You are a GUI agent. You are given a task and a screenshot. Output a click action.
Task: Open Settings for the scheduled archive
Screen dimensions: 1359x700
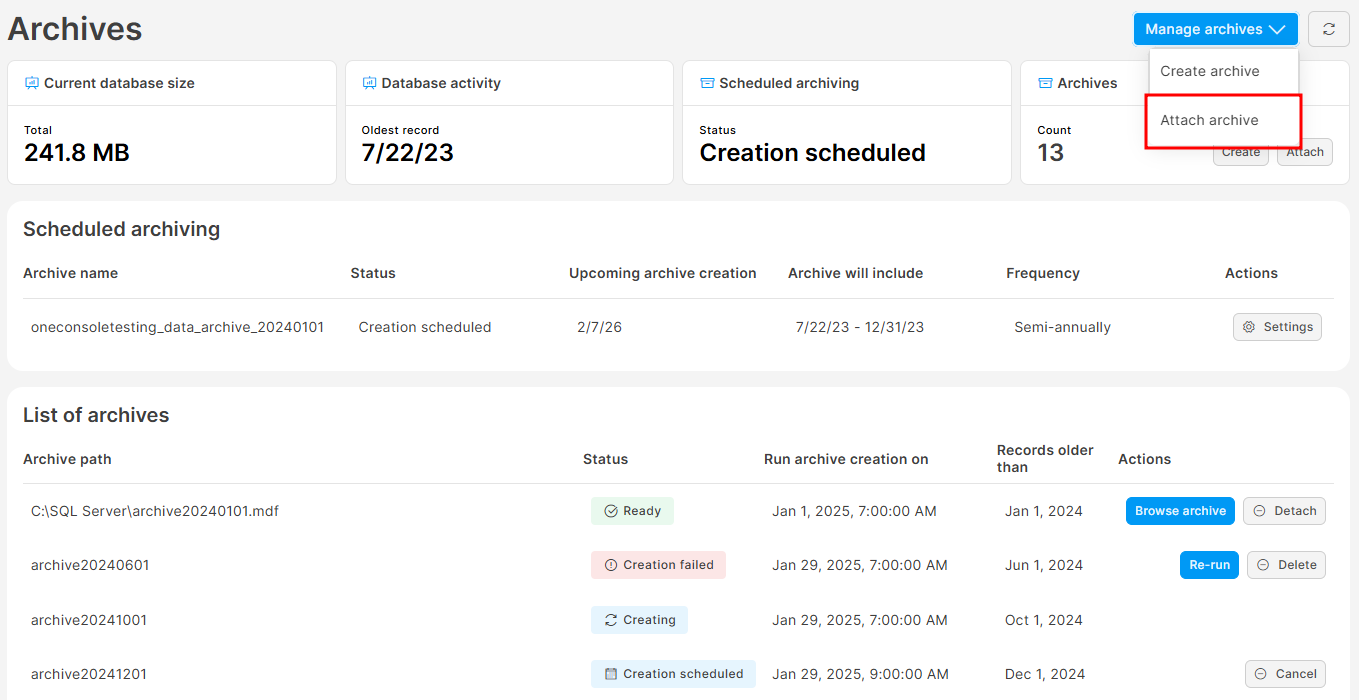pyautogui.click(x=1277, y=327)
